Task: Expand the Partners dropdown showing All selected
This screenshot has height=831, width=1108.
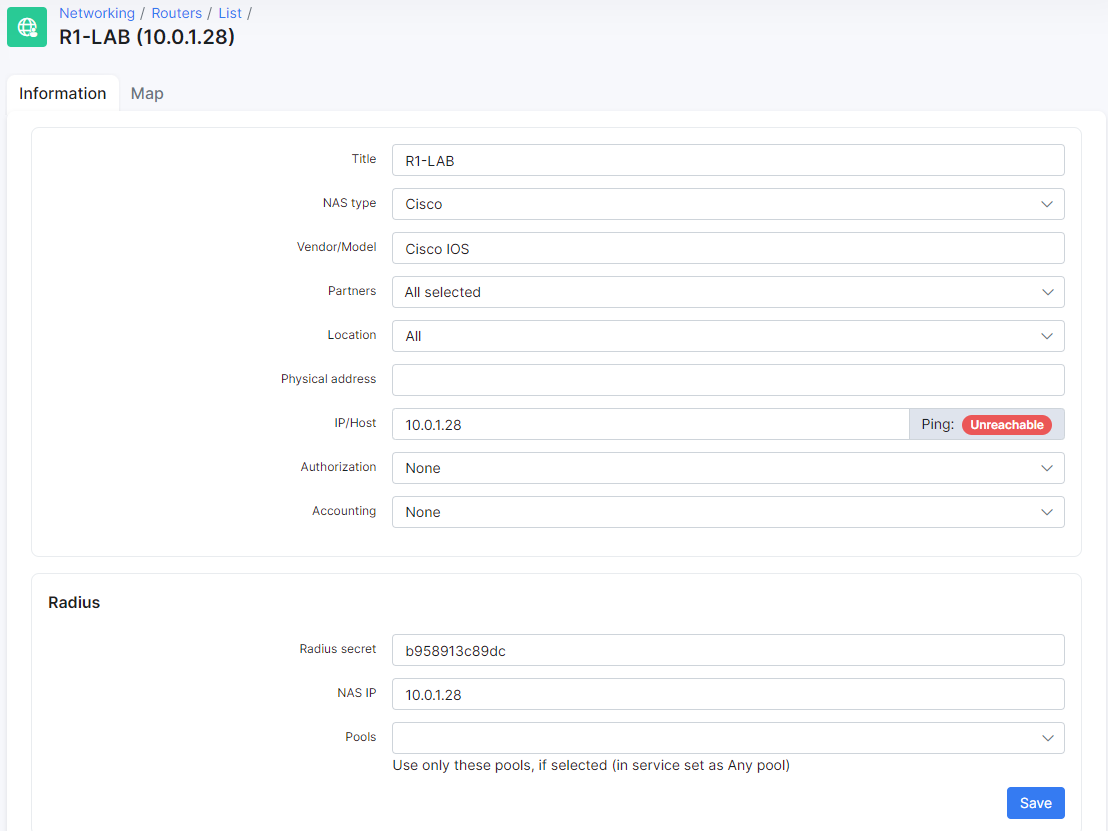Action: 728,292
